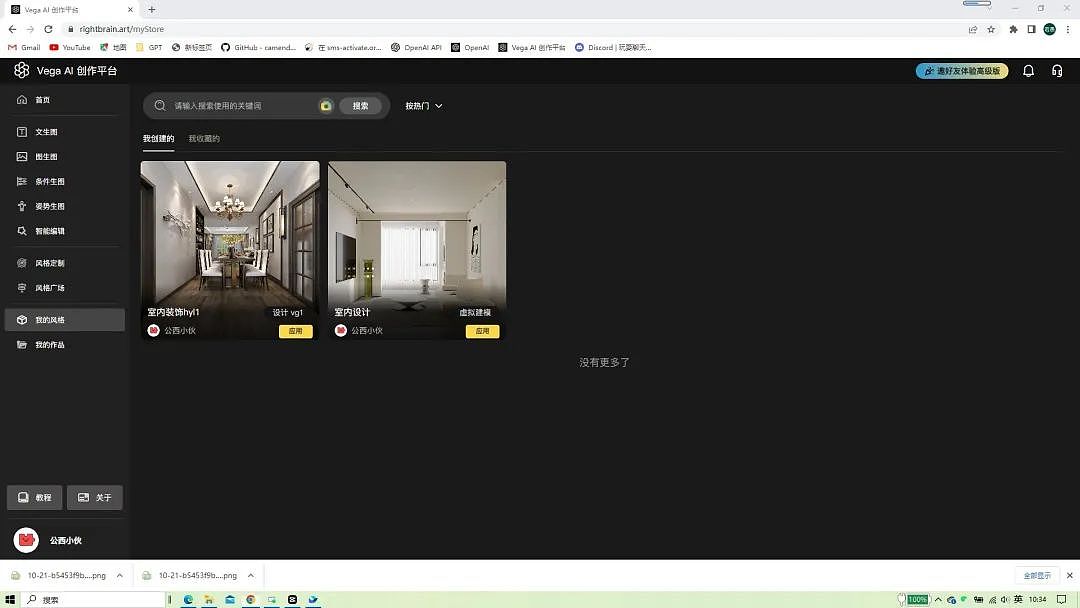1080x608 pixels.
Task: Open the 室内装饰hyl1 style thumbnail
Action: (x=229, y=235)
